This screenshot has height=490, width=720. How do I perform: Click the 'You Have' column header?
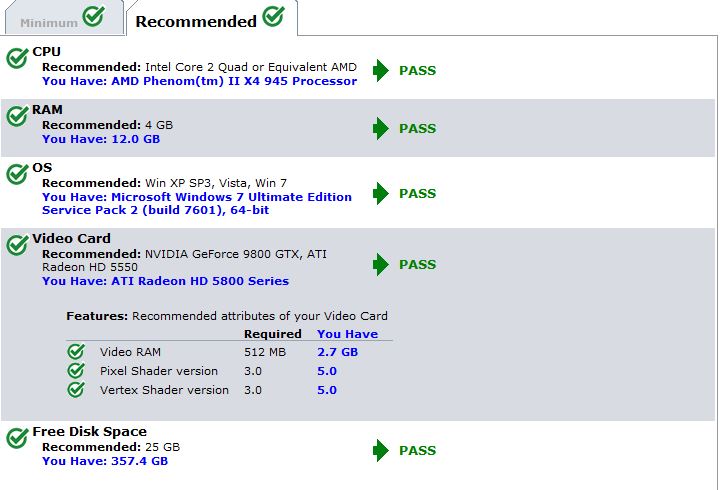(347, 334)
